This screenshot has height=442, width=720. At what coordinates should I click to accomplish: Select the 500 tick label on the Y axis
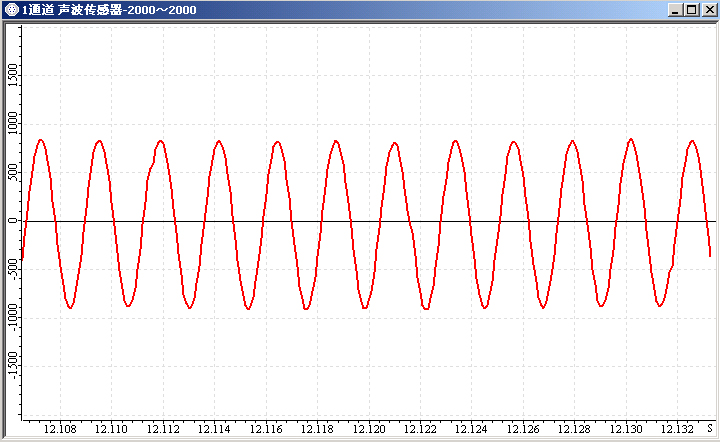[x=12, y=172]
